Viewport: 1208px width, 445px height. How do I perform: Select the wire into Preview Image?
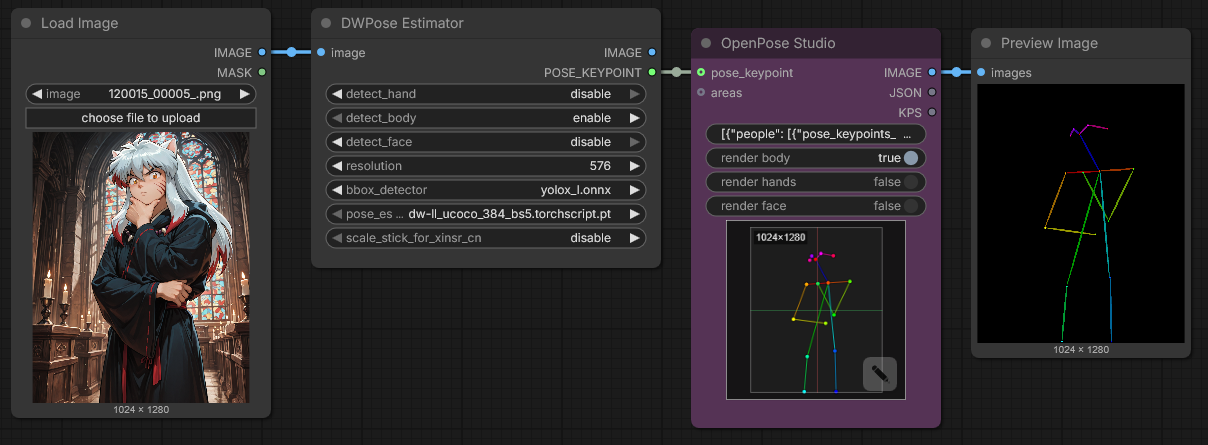pyautogui.click(x=956, y=72)
